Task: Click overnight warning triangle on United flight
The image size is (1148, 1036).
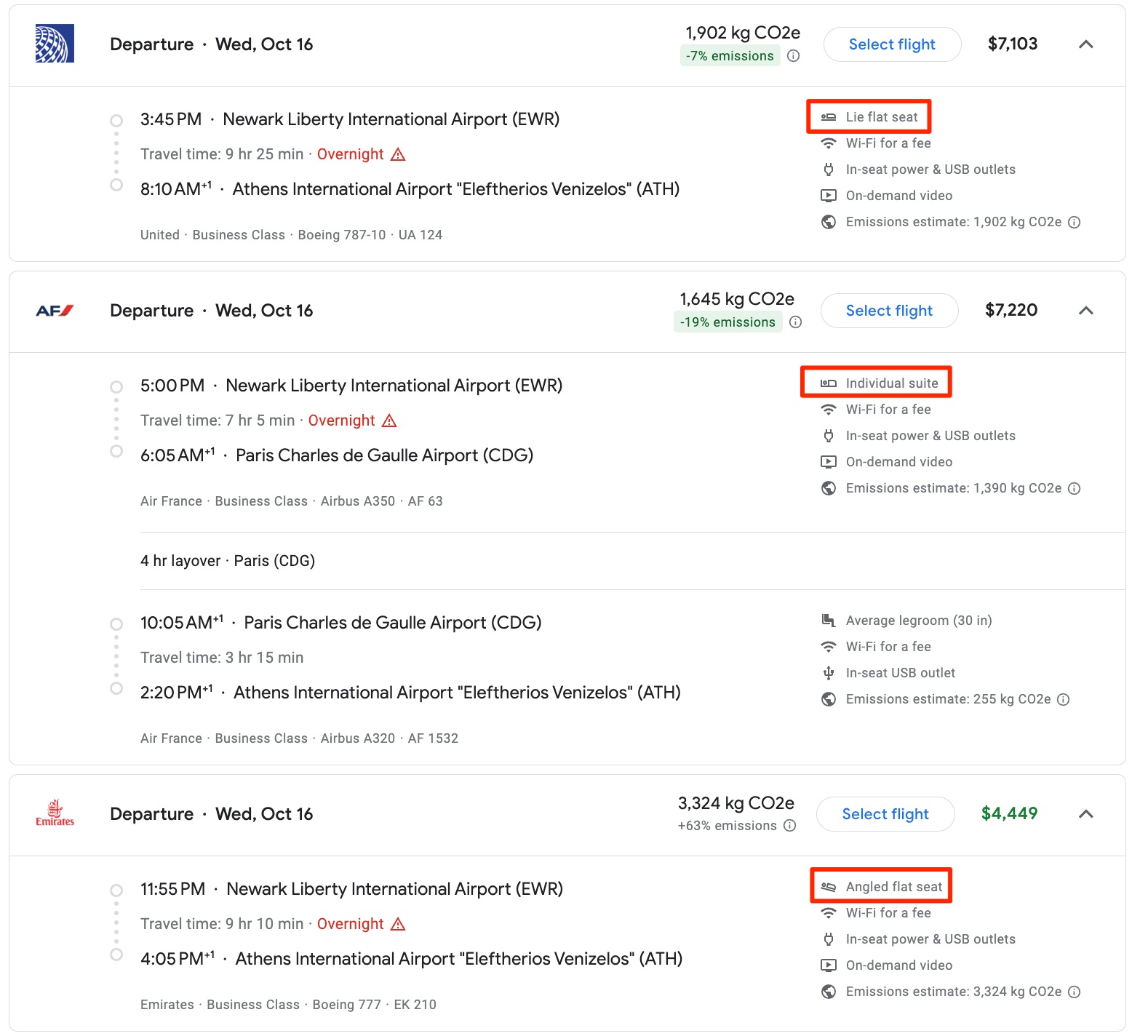Action: pyautogui.click(x=398, y=154)
